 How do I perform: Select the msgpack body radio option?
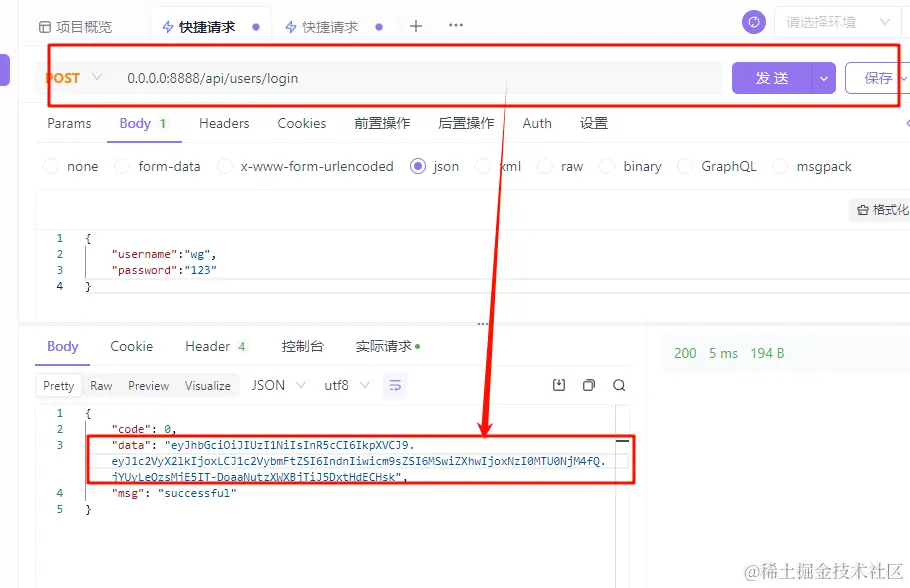tap(781, 167)
